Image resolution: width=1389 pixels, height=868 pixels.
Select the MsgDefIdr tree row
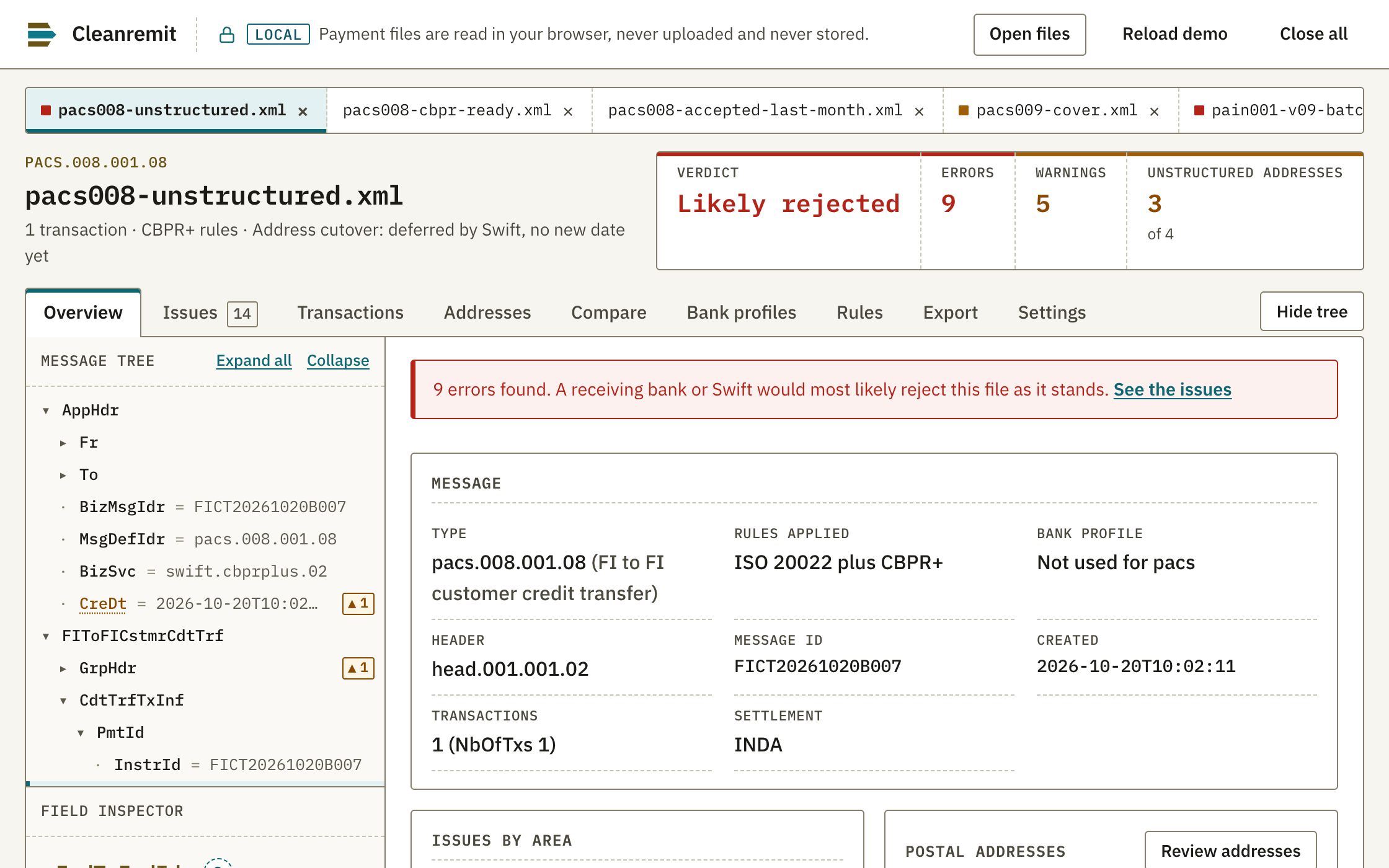pos(205,539)
